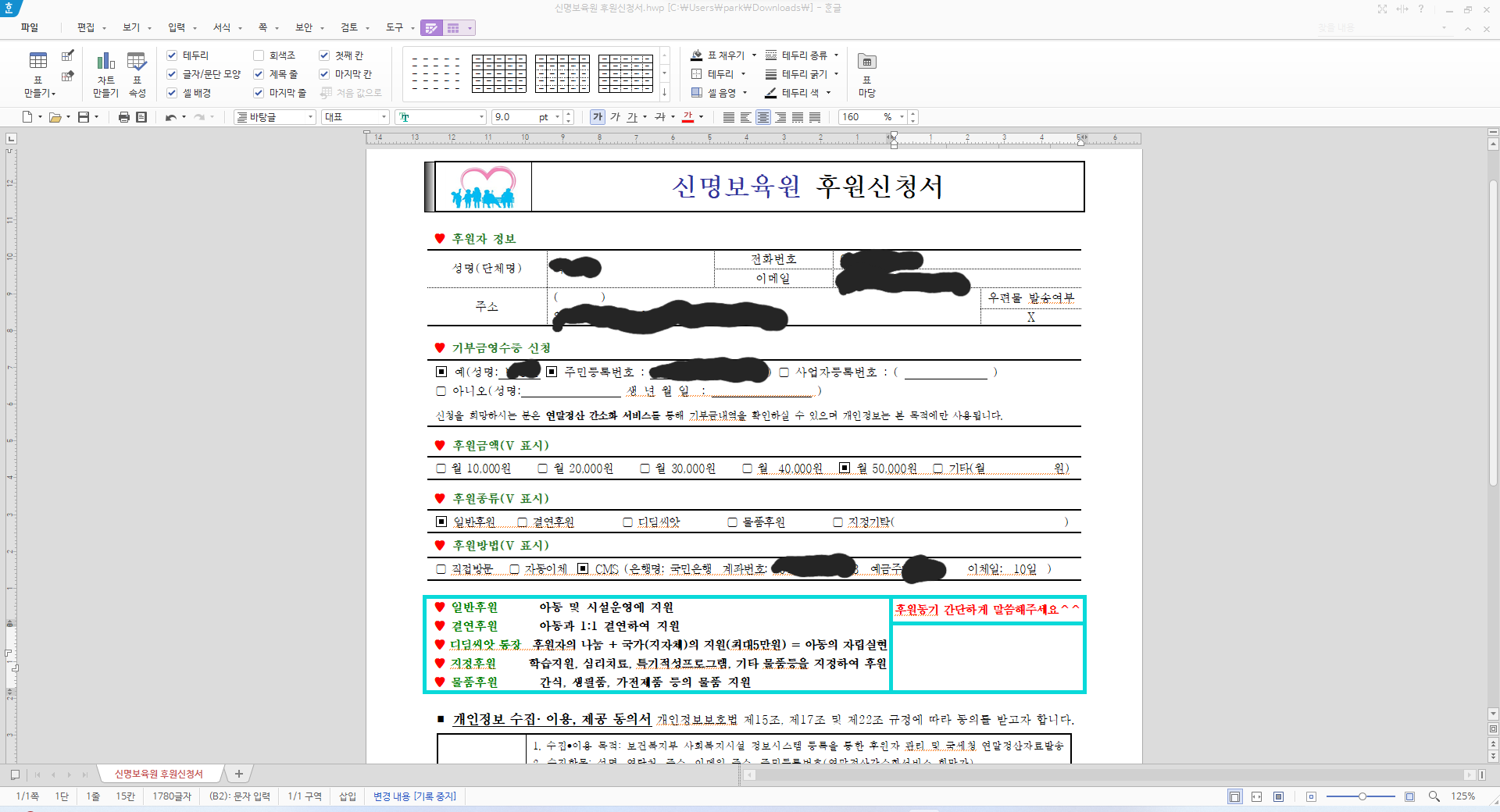The width and height of the screenshot is (1500, 812).
Task: Click the red font color 가 icon
Action: [688, 117]
